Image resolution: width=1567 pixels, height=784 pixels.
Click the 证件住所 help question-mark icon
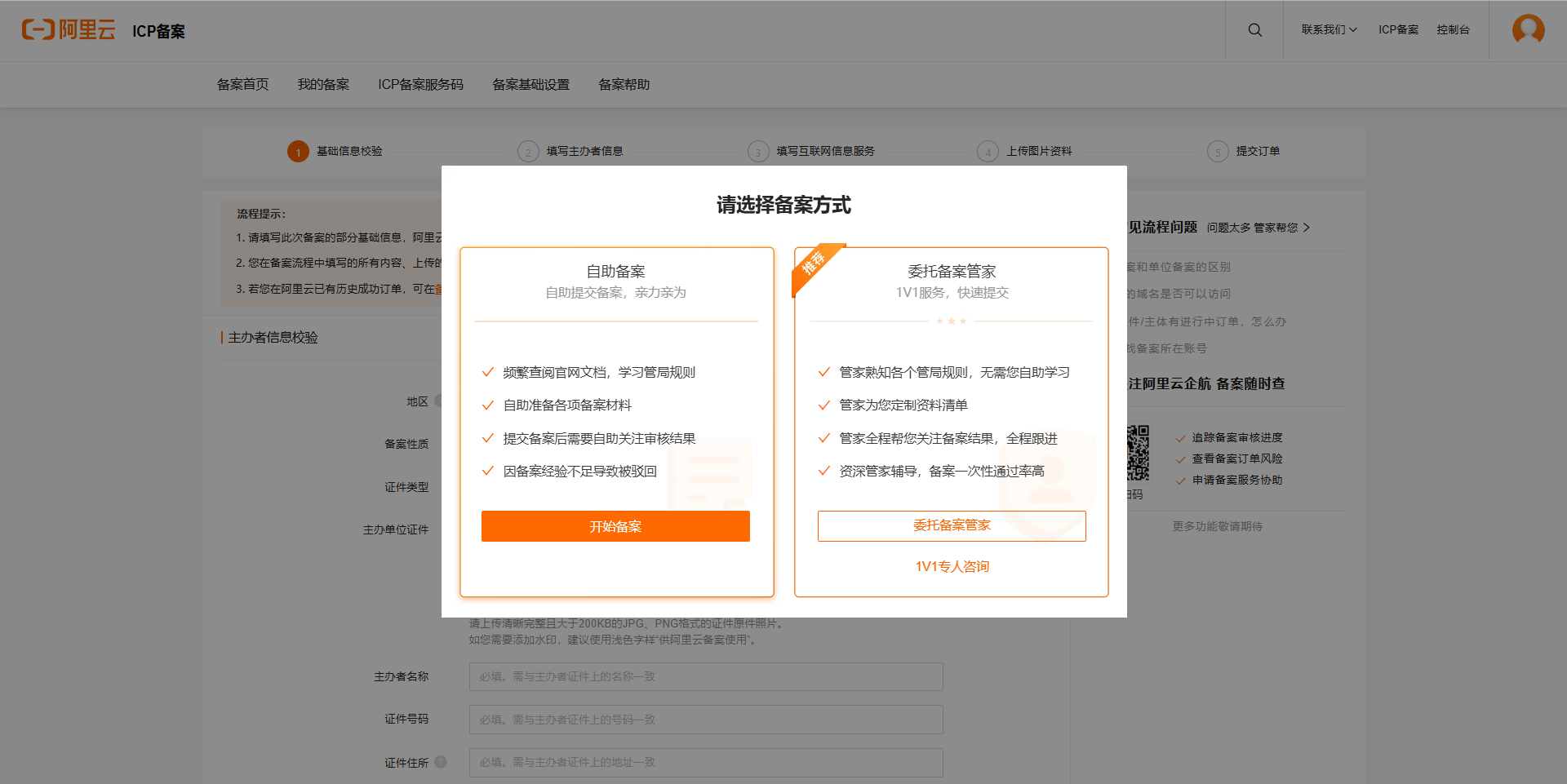pos(441,762)
